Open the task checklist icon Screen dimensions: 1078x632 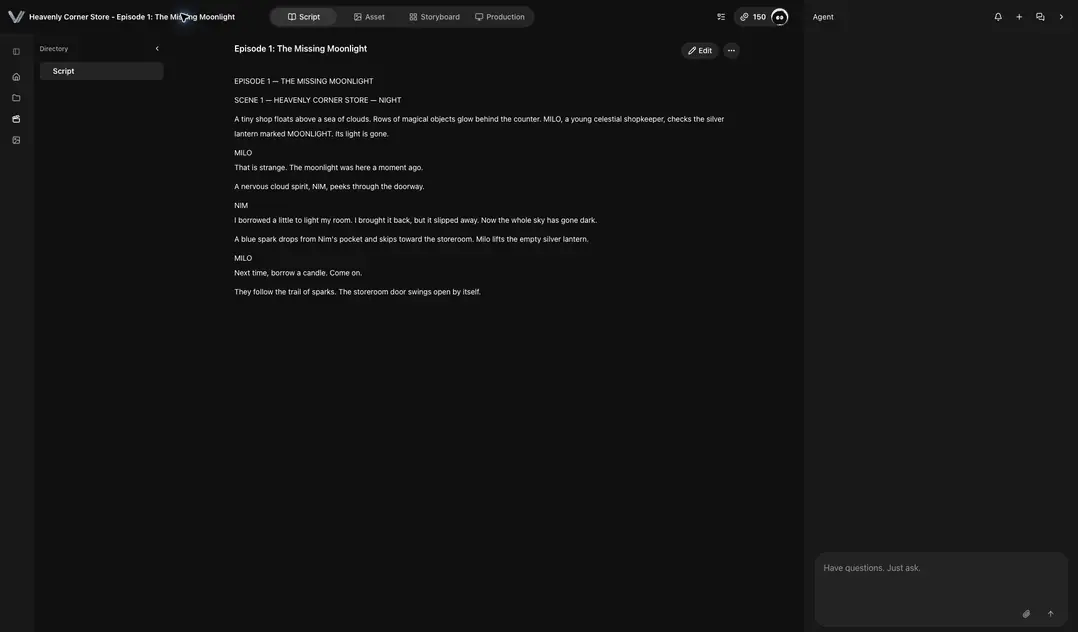click(721, 17)
